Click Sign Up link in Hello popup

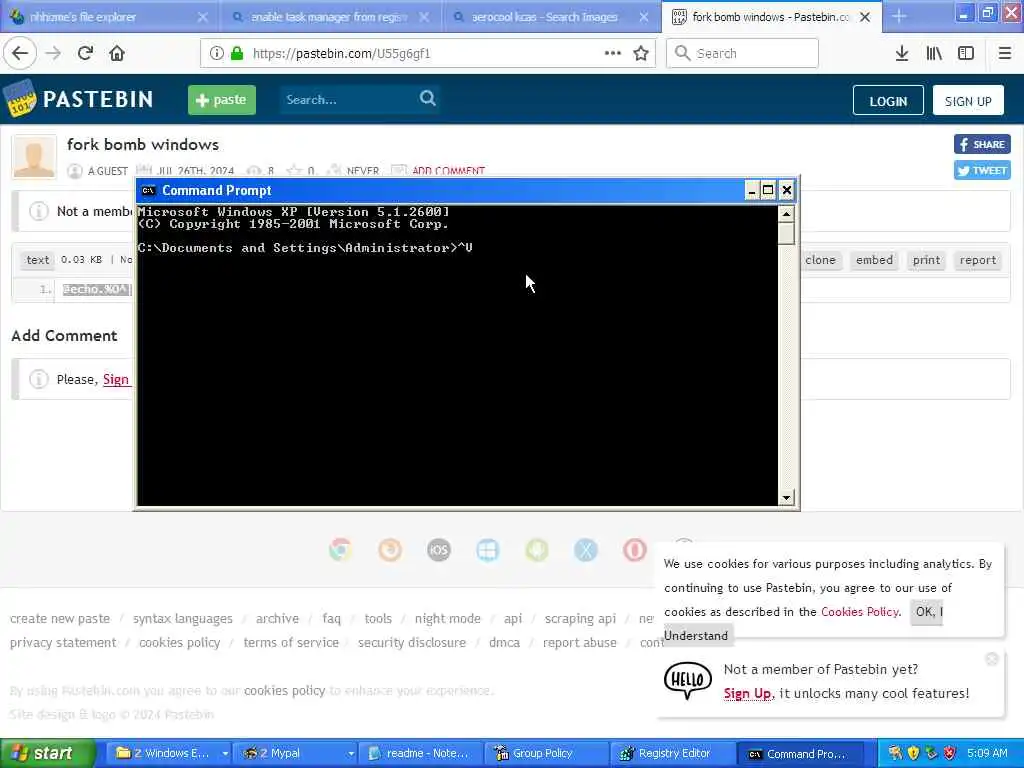click(x=747, y=694)
